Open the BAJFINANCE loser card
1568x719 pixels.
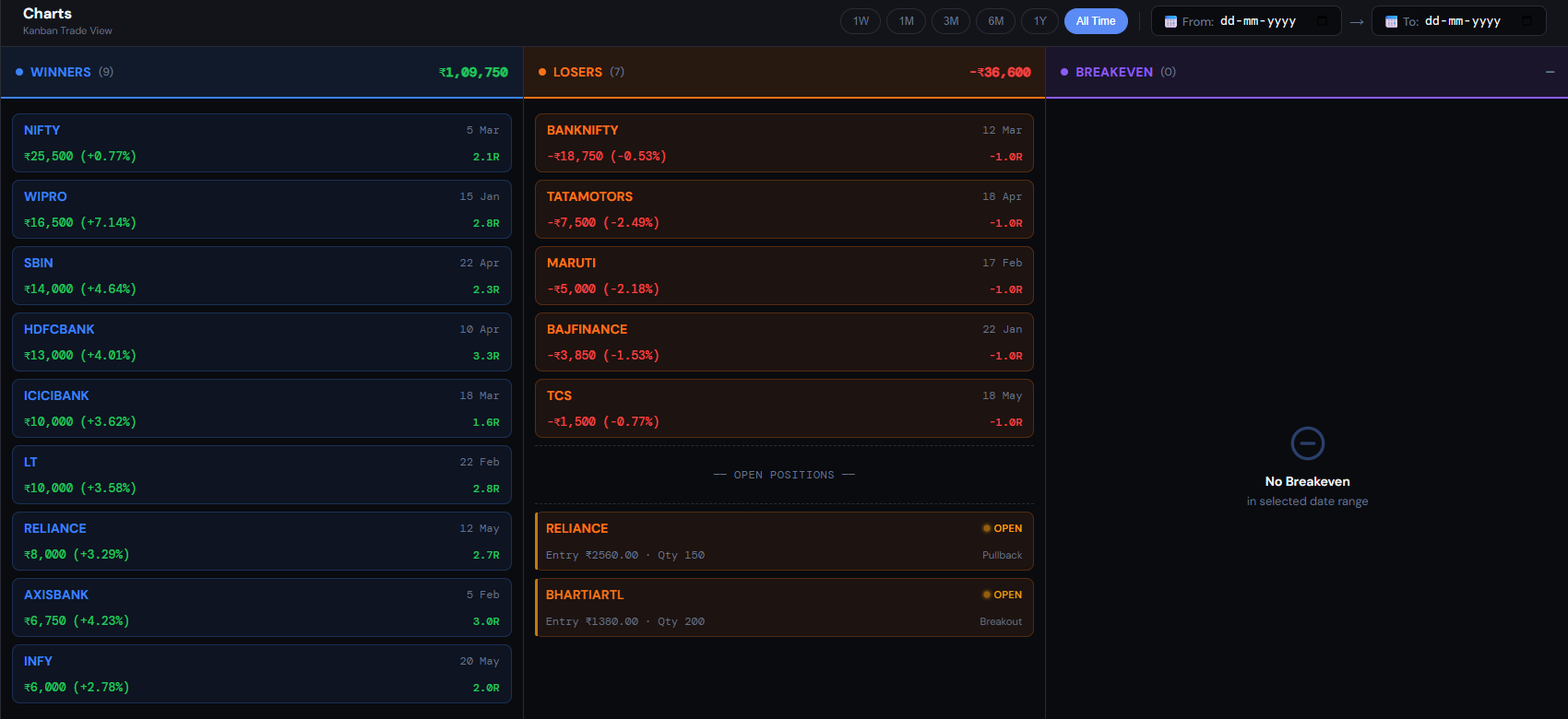click(x=784, y=342)
